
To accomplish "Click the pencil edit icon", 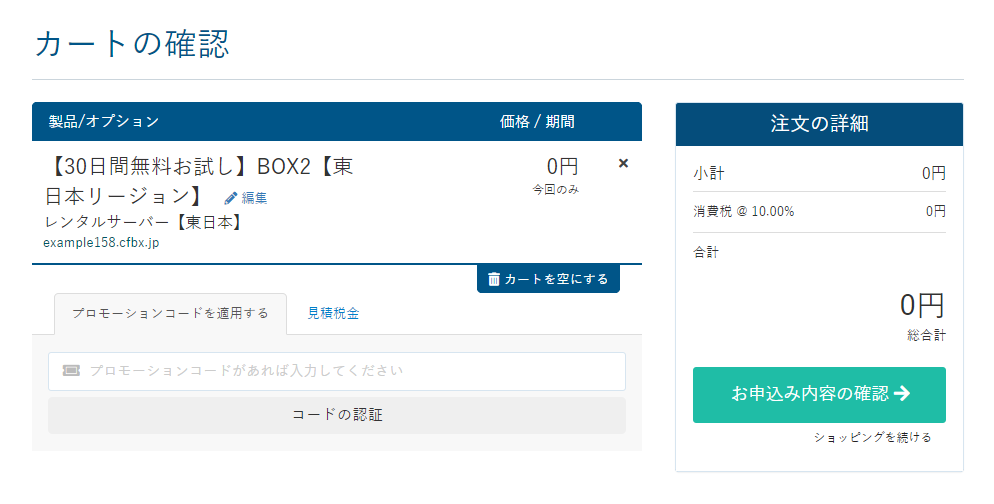I will (x=231, y=198).
